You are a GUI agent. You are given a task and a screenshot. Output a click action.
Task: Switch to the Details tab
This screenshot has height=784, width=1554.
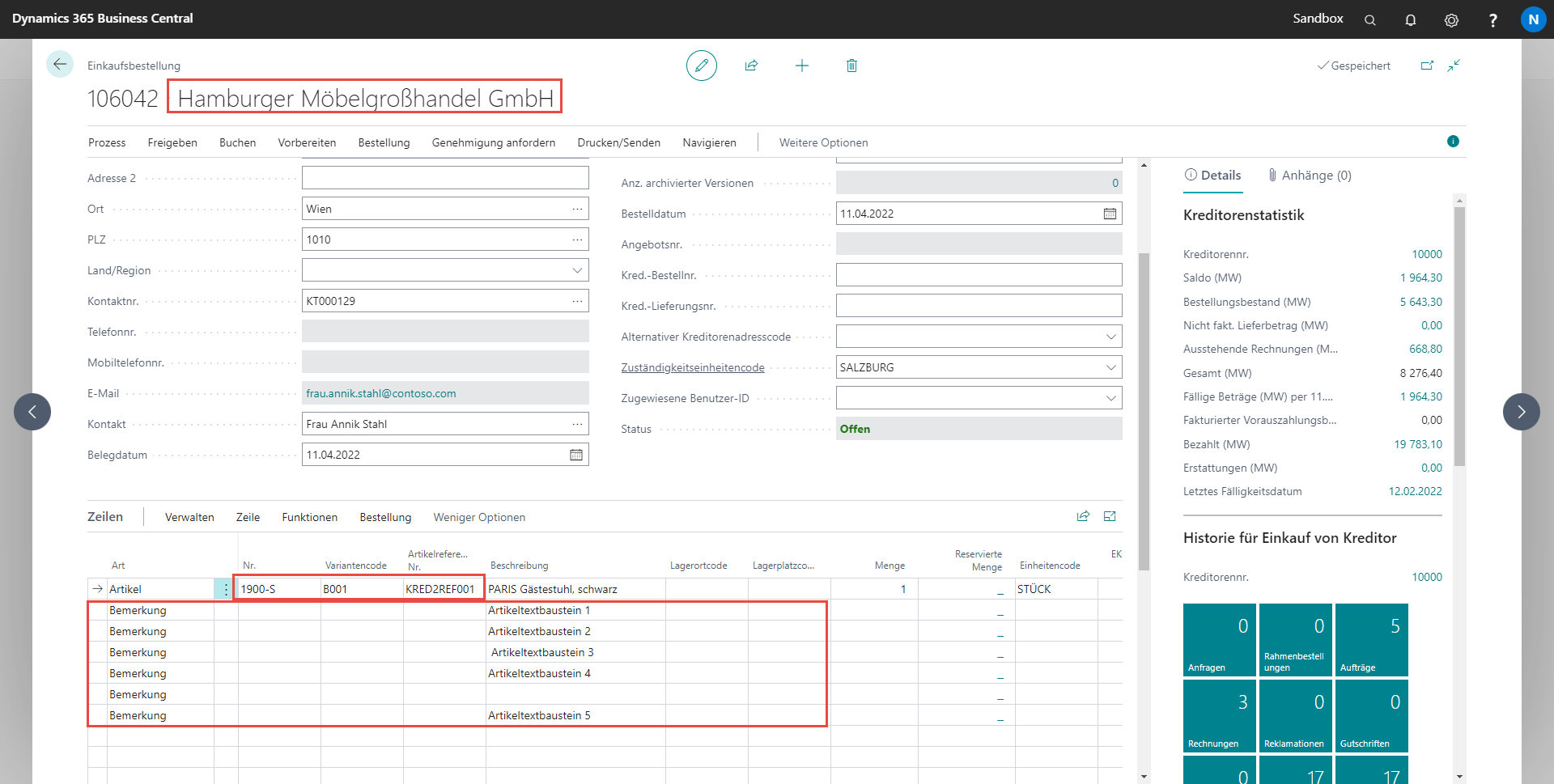pyautogui.click(x=1212, y=176)
